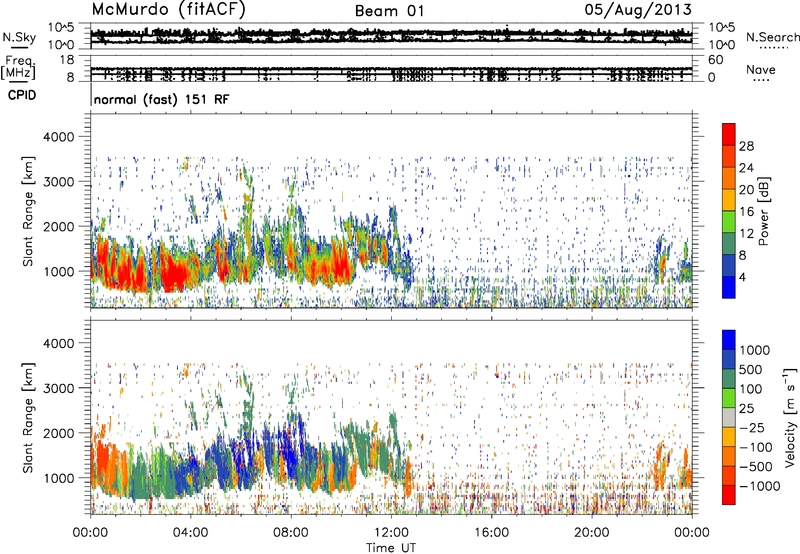Click the N.Search legend label
This screenshot has height=554, width=800.
click(772, 37)
